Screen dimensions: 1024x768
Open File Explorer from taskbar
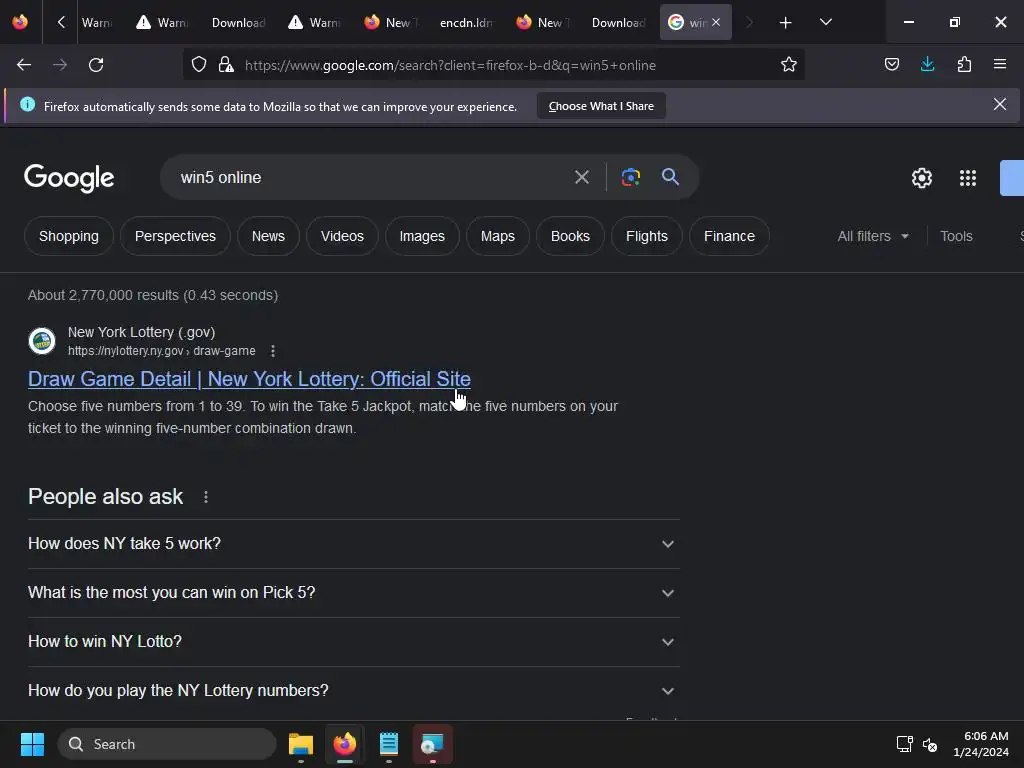pyautogui.click(x=301, y=744)
